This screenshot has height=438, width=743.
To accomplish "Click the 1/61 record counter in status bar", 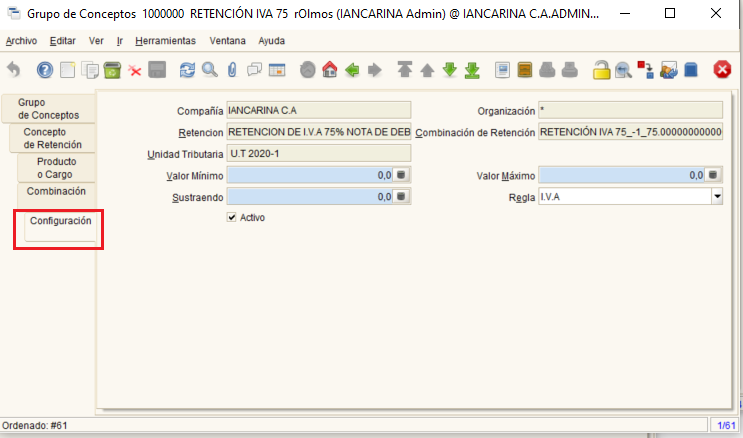I will point(726,425).
